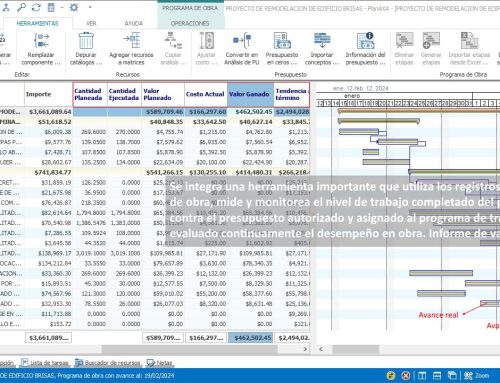This screenshot has height=383, width=500.
Task: Select Valor Ganado cell $58,377.60
Action: (x=250, y=294)
